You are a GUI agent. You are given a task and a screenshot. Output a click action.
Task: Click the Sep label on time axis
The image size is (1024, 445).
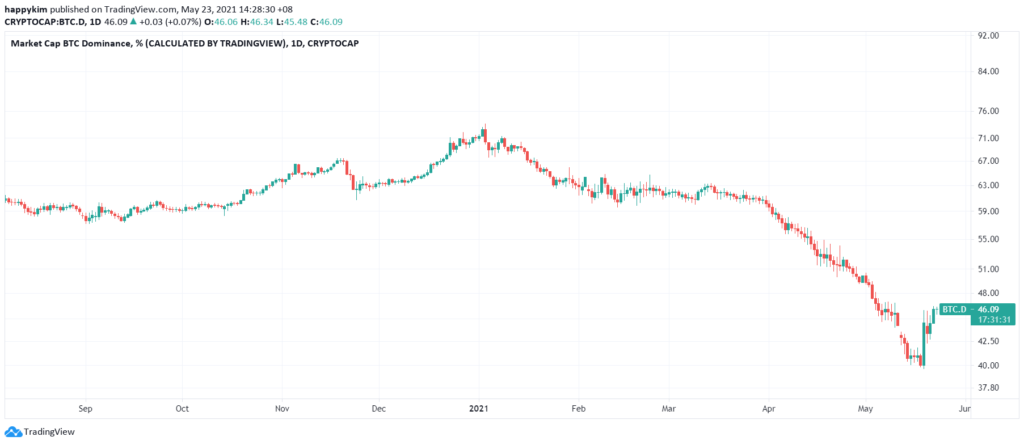pyautogui.click(x=85, y=408)
